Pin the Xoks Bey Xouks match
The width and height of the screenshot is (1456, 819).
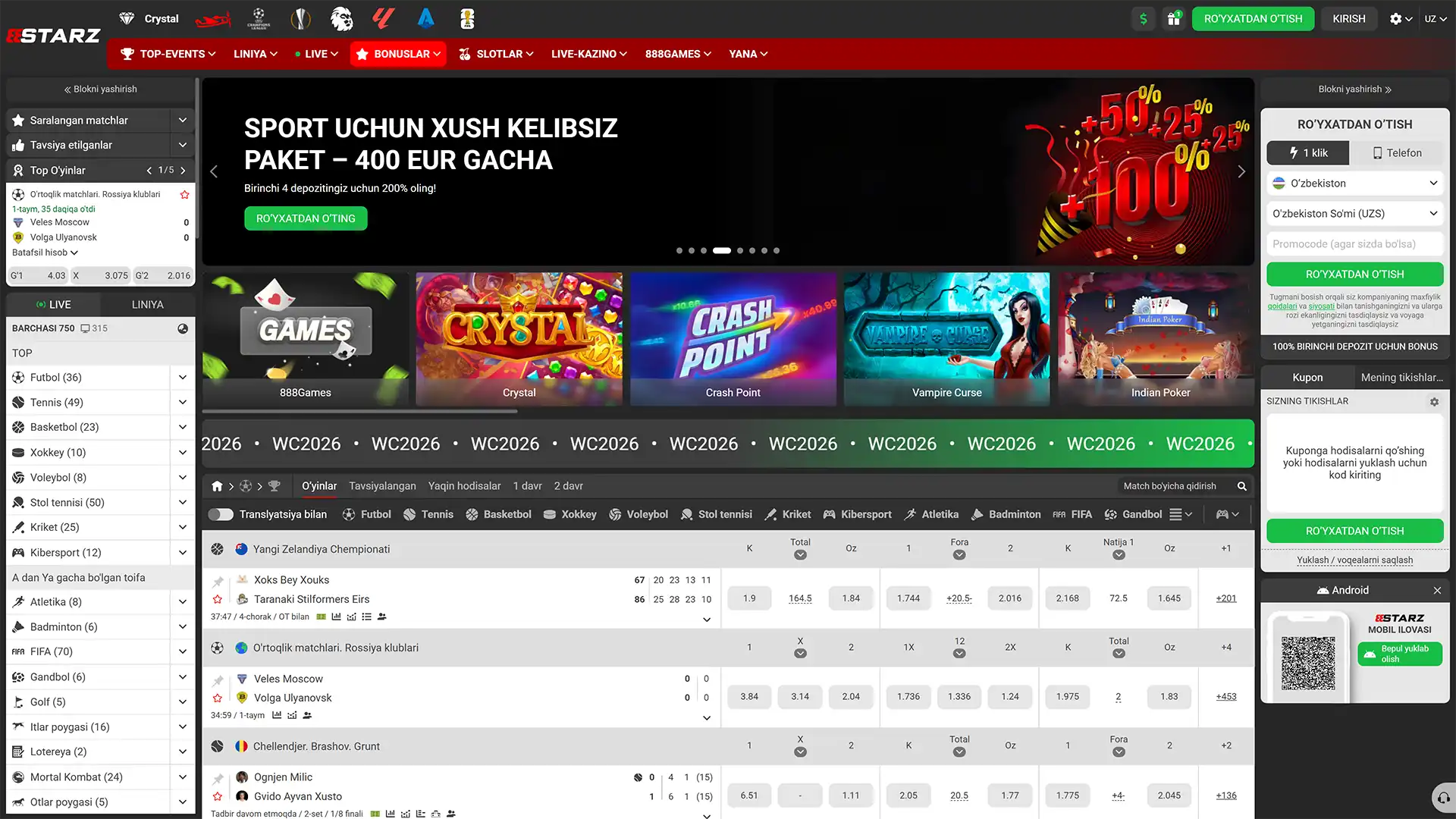pos(218,582)
